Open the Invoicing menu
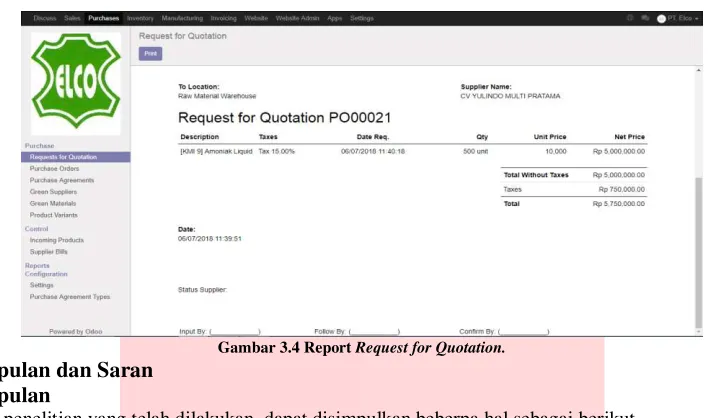Image resolution: width=708 pixels, height=418 pixels. (224, 19)
